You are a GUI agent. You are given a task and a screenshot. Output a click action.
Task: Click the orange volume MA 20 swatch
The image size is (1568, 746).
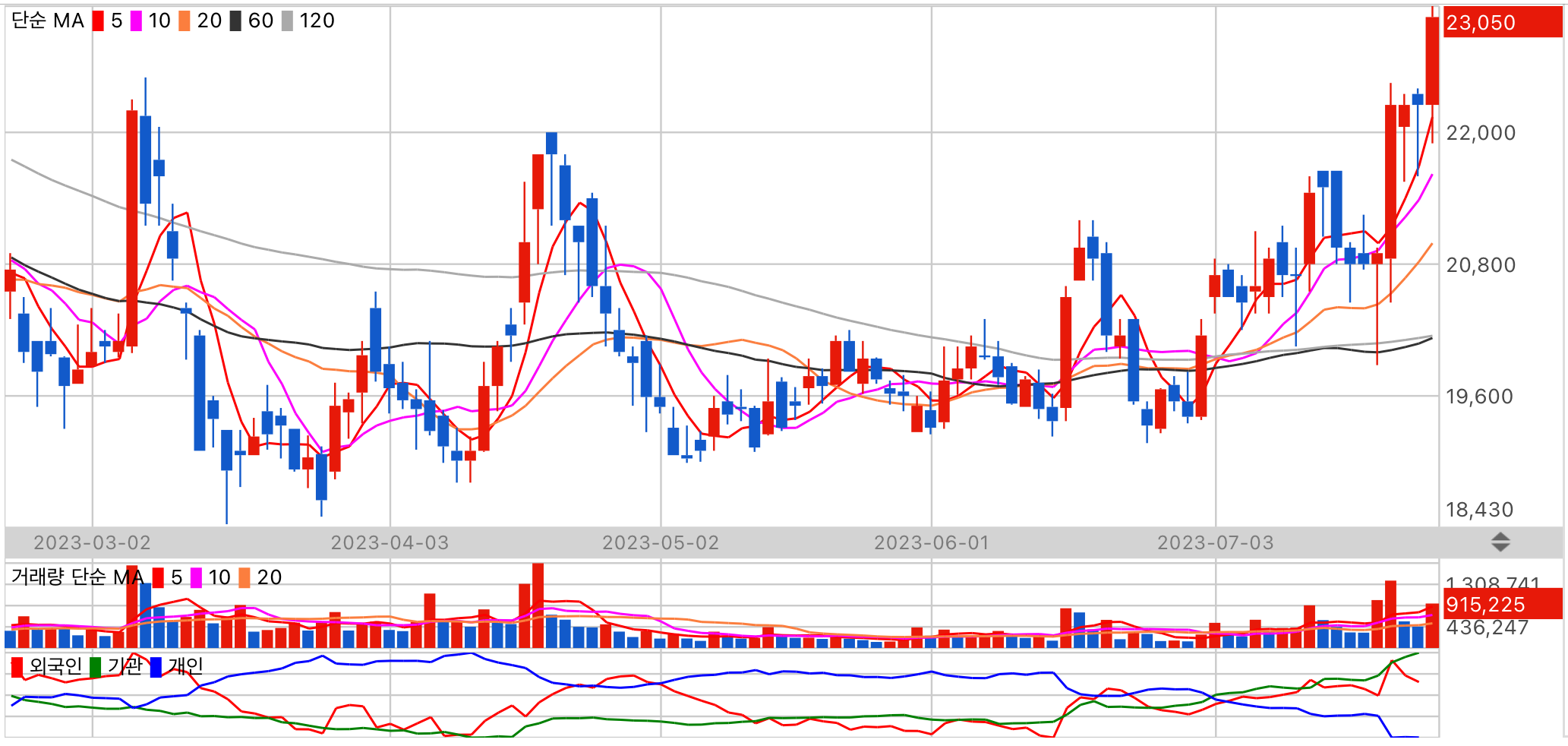coord(245,578)
